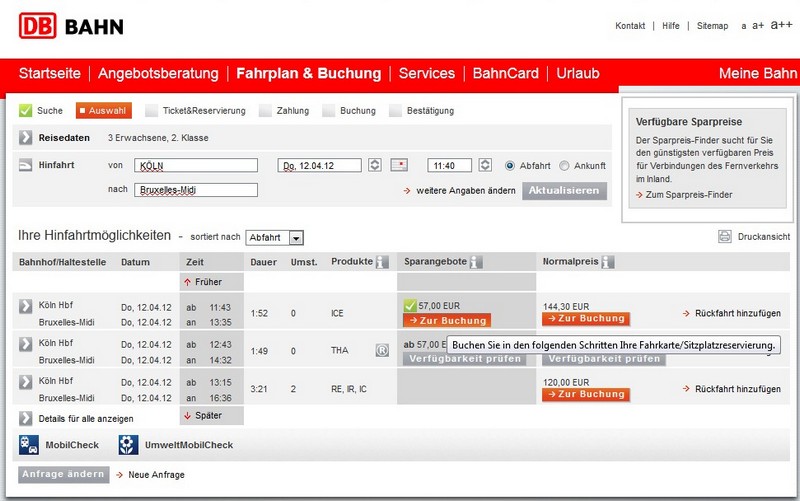
Task: Set medium font size 'a+'
Action: tap(758, 26)
